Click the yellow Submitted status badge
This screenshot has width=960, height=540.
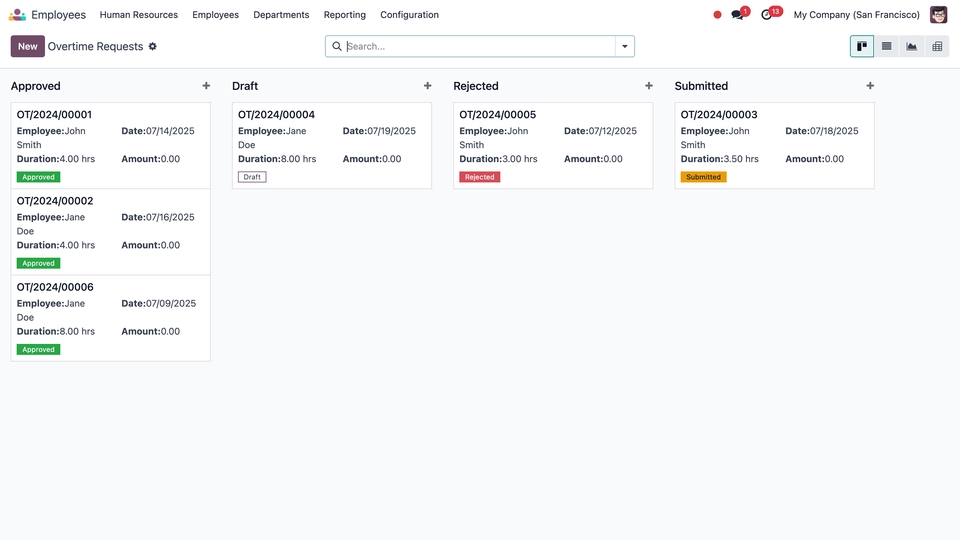[703, 177]
